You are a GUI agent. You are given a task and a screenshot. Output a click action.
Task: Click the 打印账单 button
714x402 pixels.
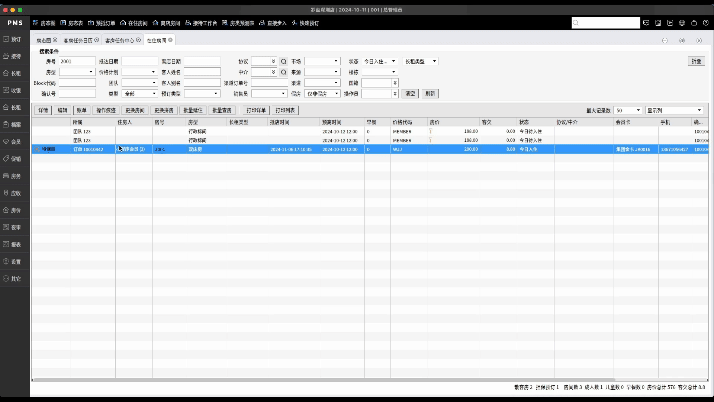256,110
